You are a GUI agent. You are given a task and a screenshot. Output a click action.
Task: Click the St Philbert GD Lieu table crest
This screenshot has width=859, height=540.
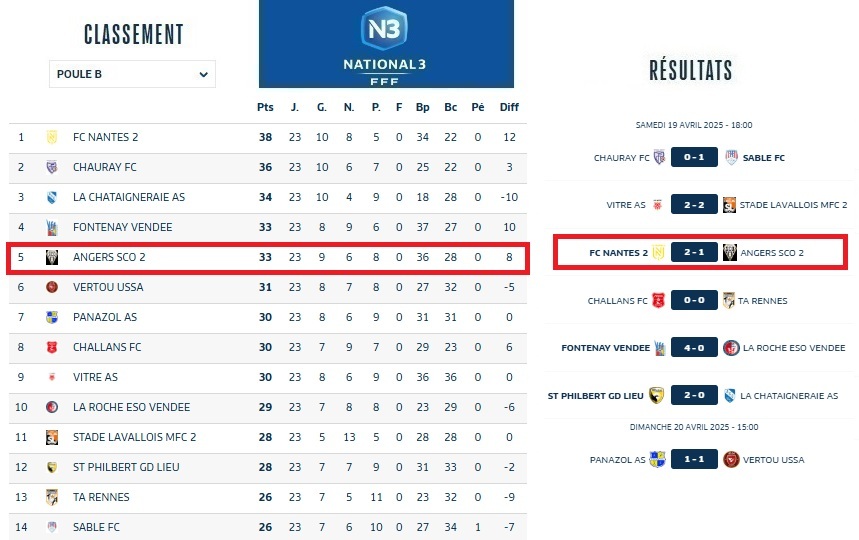coord(52,467)
